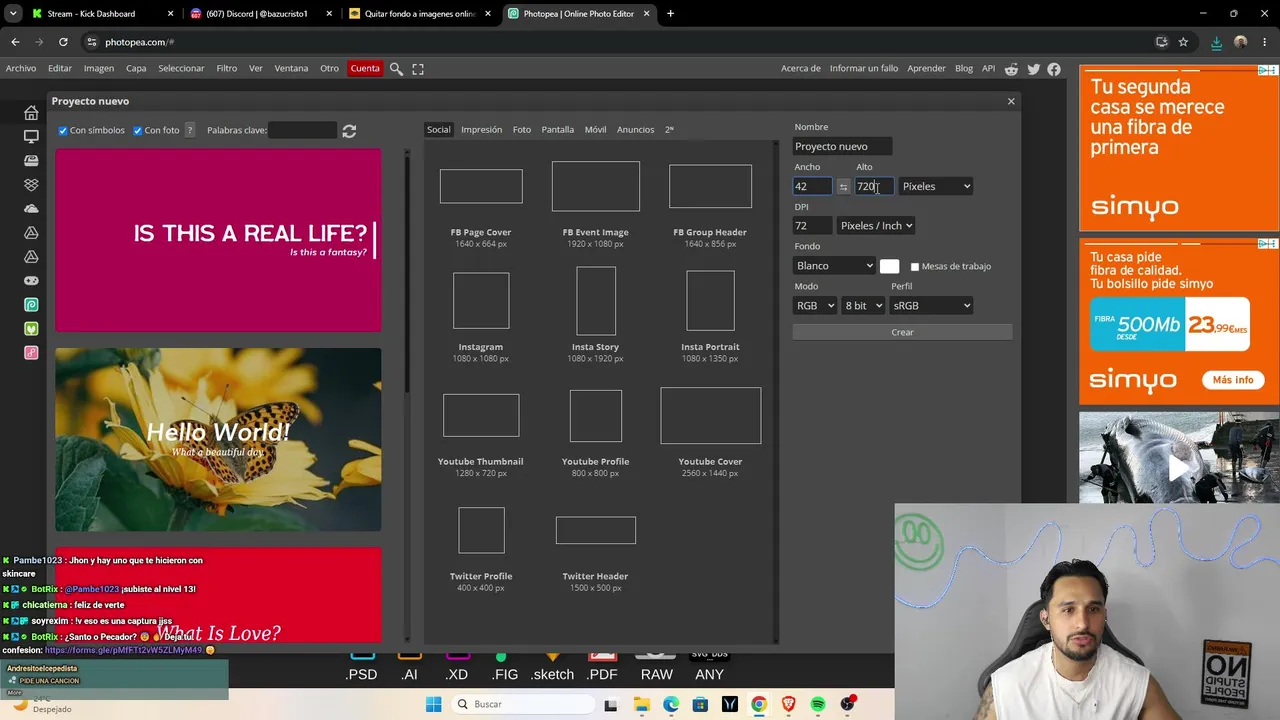Click the Crear button

coord(902,332)
